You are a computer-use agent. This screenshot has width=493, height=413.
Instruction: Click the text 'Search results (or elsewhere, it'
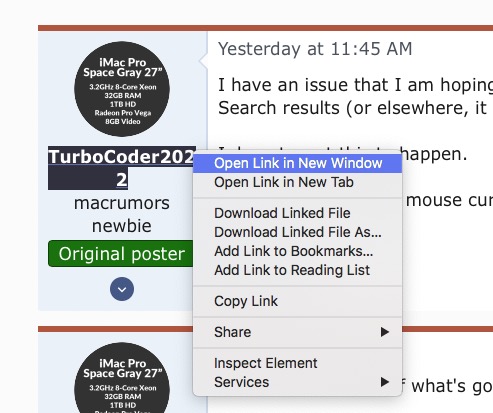[353, 108]
